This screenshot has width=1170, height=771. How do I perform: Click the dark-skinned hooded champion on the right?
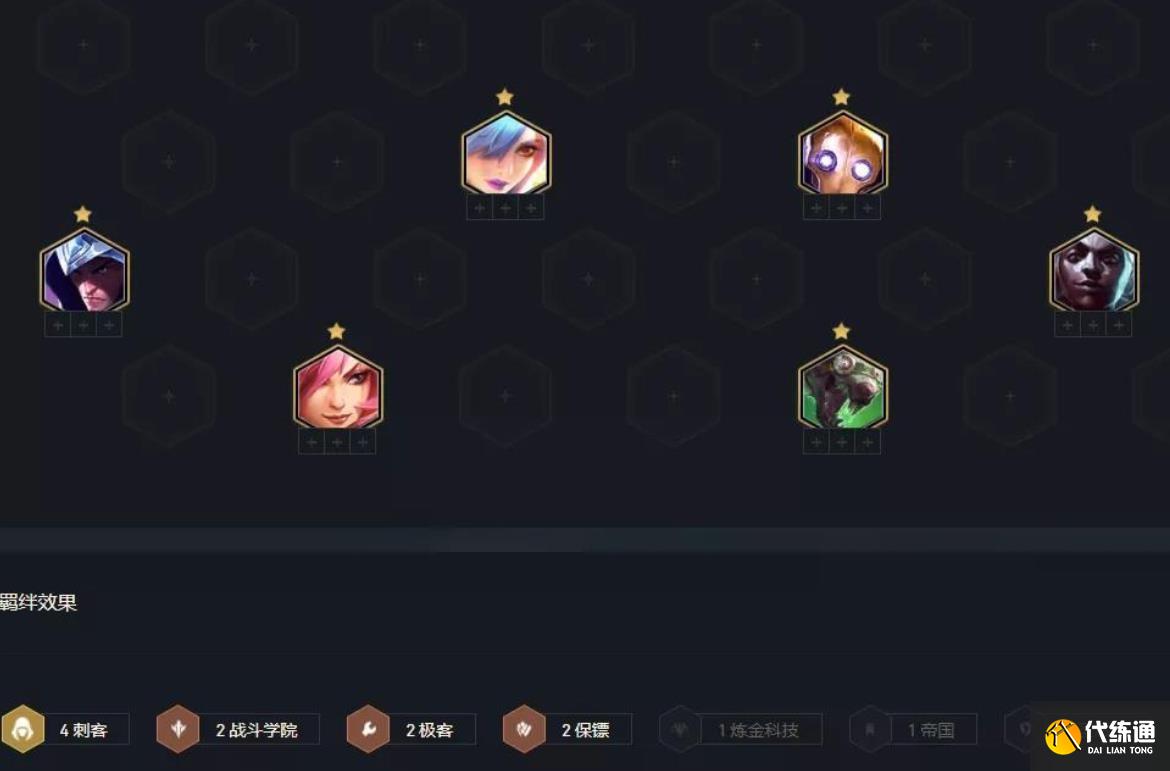click(1094, 270)
